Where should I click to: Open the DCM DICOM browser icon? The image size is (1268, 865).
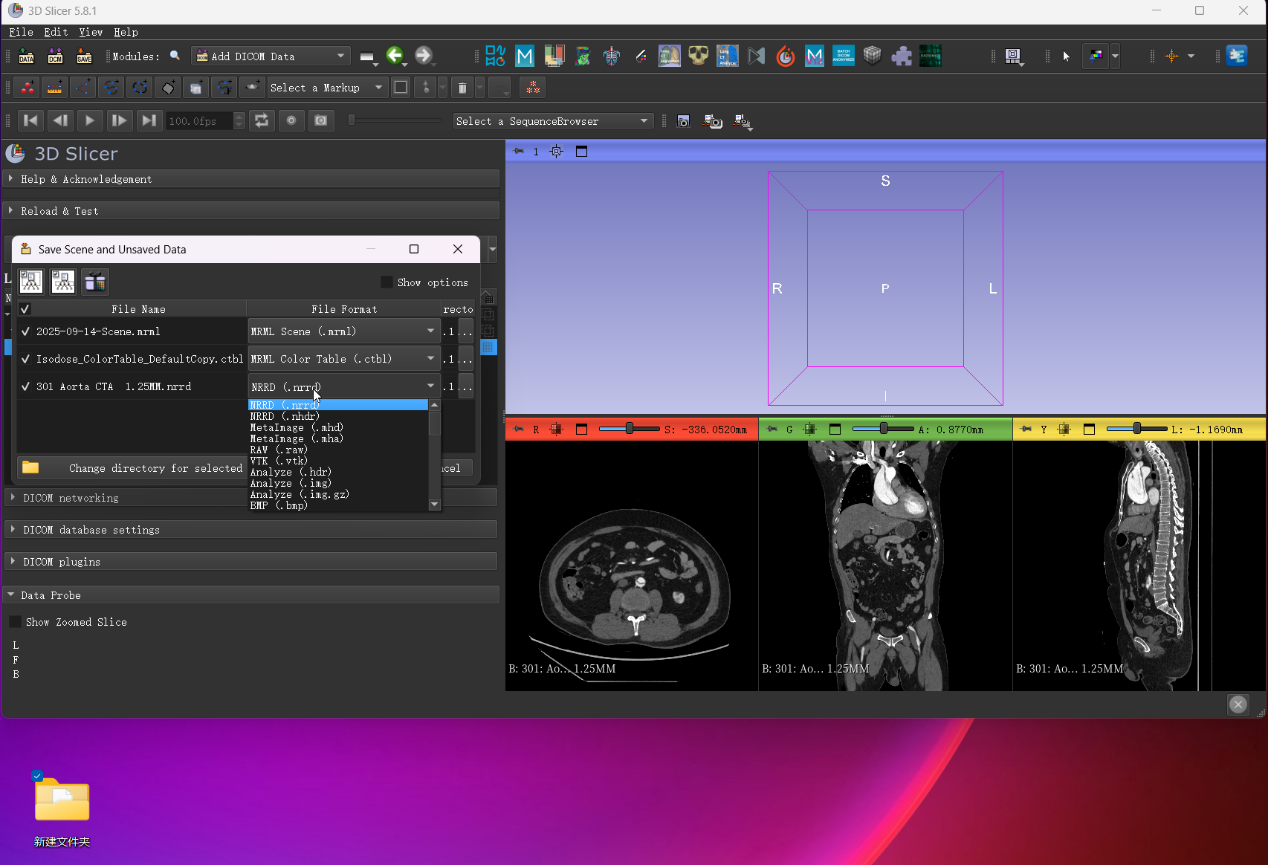pos(55,56)
